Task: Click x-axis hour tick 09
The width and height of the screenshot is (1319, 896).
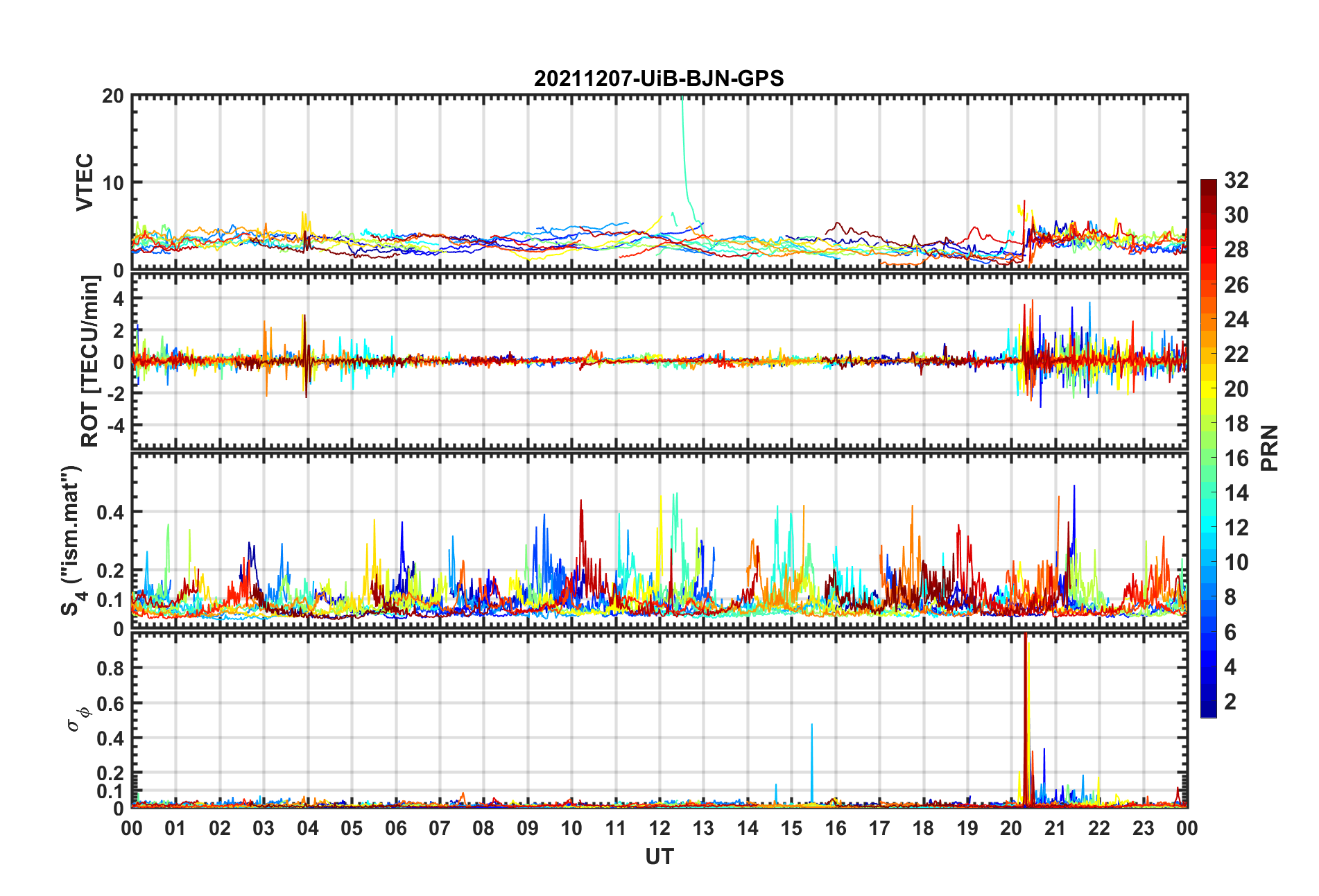Action: tap(528, 828)
